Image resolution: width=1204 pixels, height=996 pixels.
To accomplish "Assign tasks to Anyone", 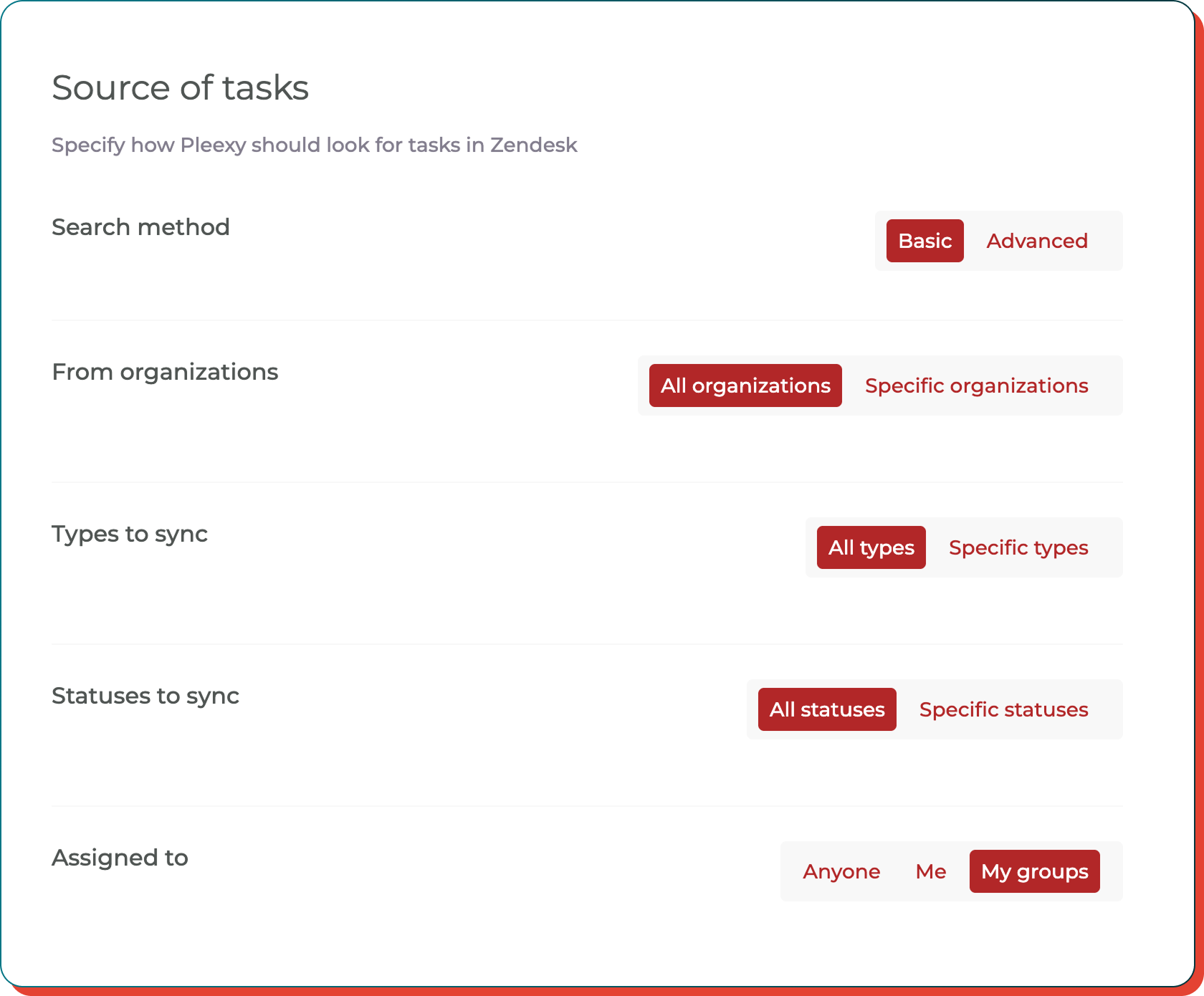I will pos(841,871).
